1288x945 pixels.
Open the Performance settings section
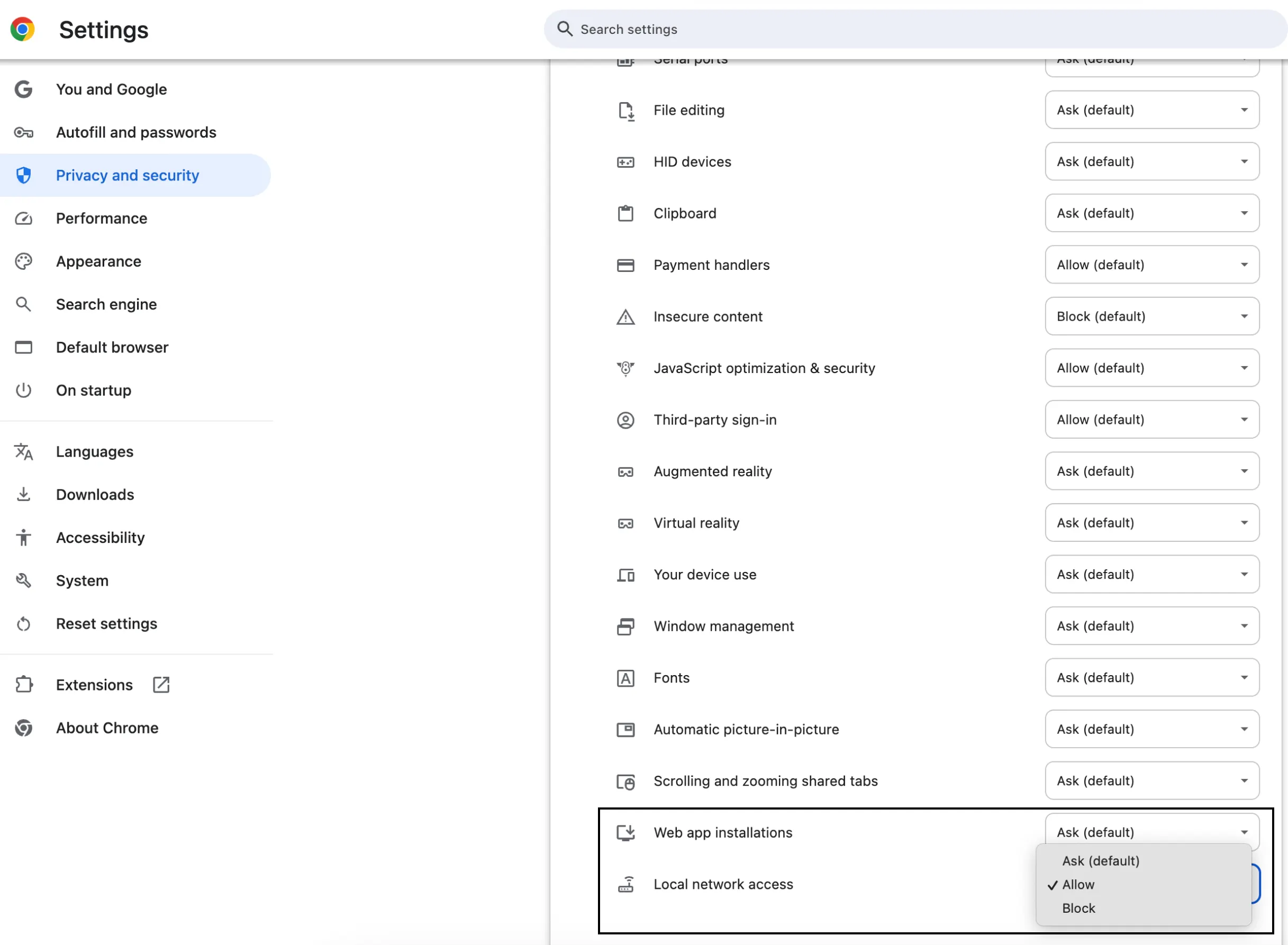pos(101,219)
